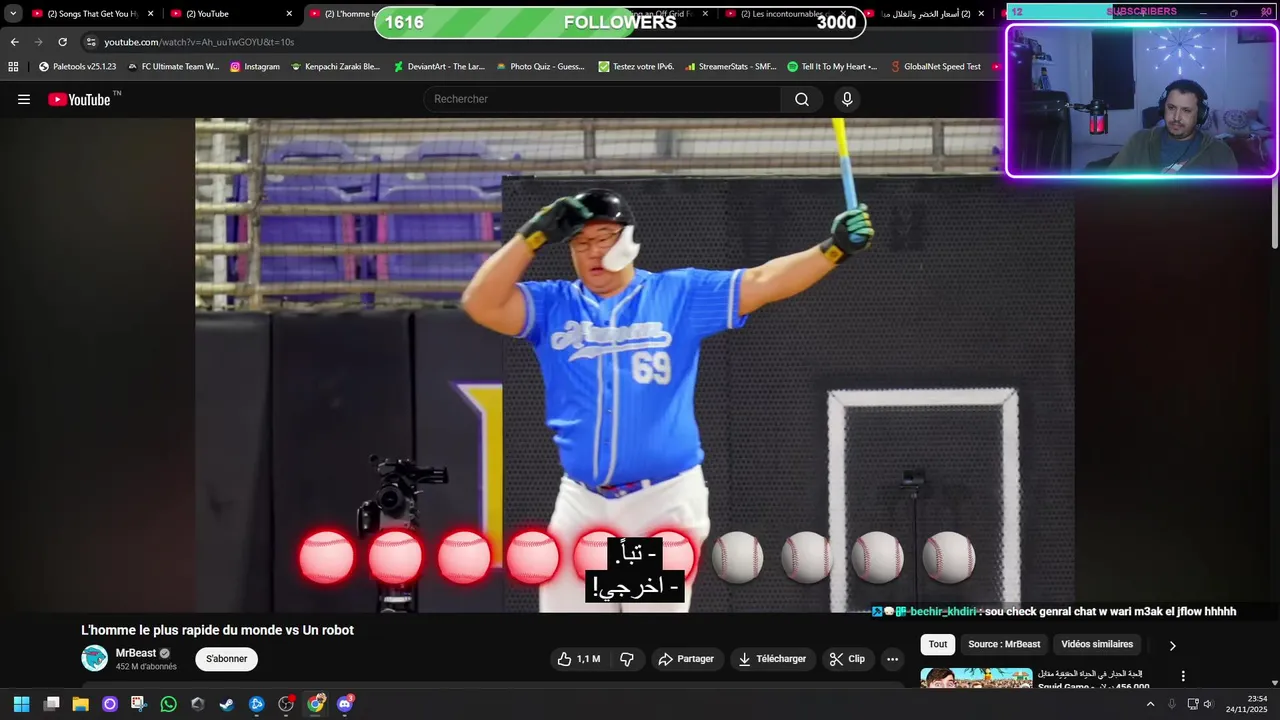
Task: Open the Photo Quiz bookmark
Action: click(x=540, y=67)
